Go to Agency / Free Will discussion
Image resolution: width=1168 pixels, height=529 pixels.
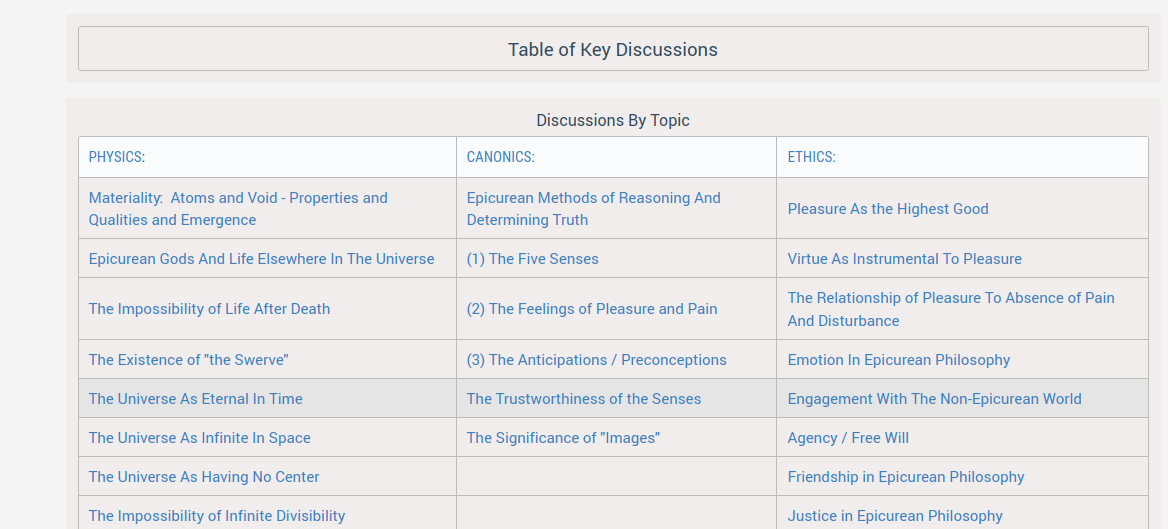tap(848, 438)
